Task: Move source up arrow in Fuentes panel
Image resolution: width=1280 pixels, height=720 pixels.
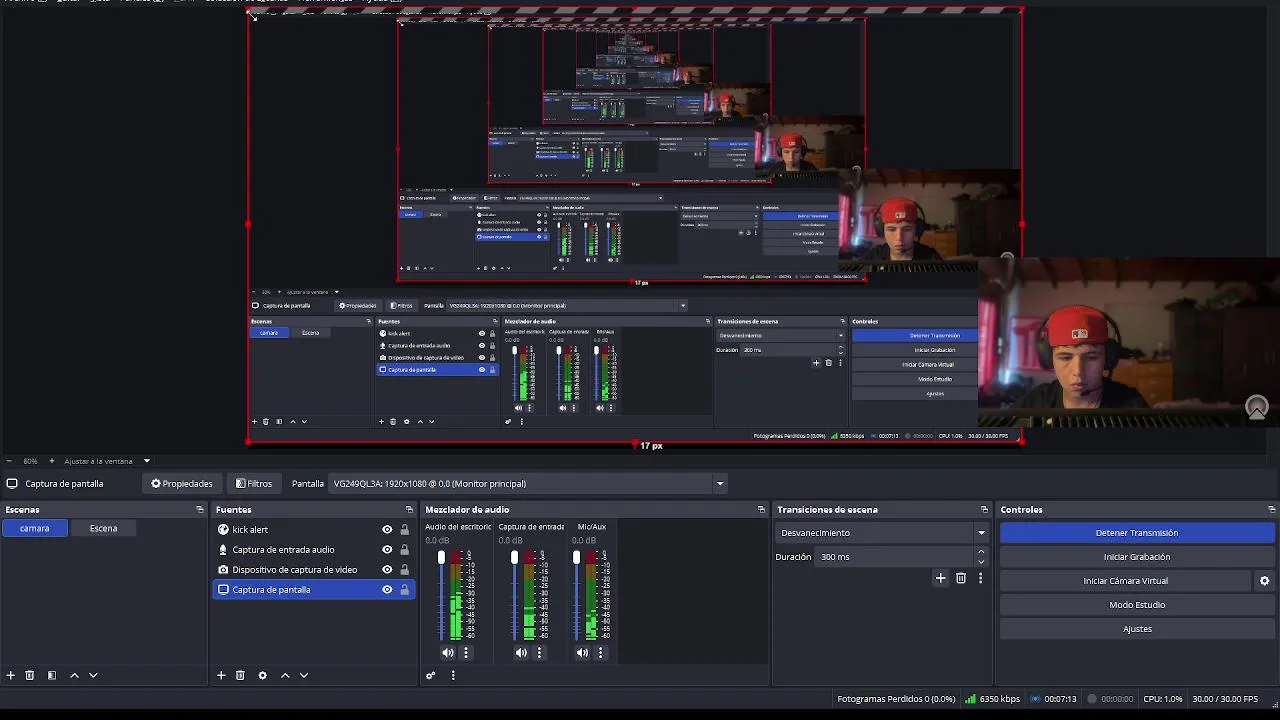Action: pyautogui.click(x=285, y=675)
